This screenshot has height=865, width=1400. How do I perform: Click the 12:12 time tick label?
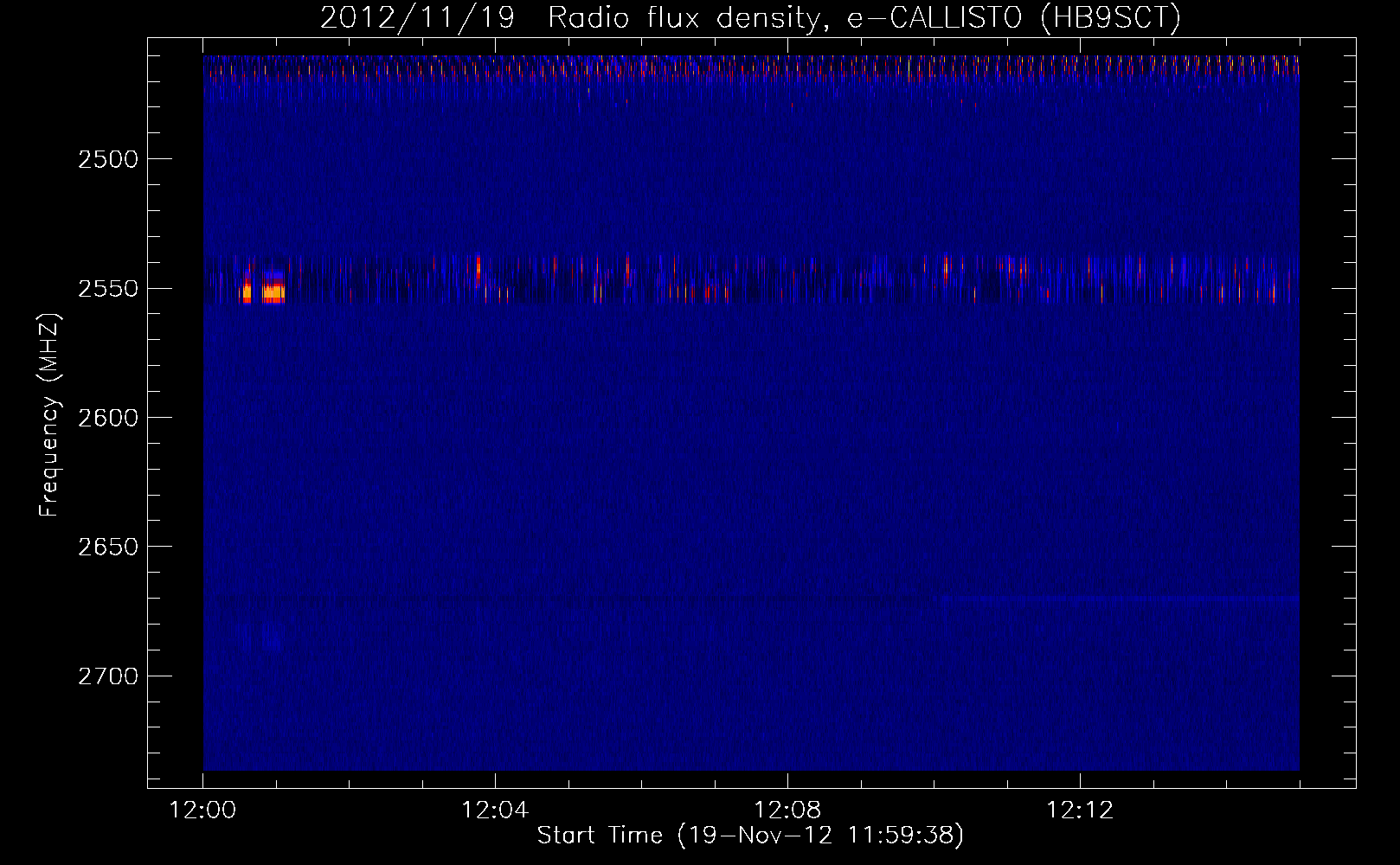(1080, 811)
